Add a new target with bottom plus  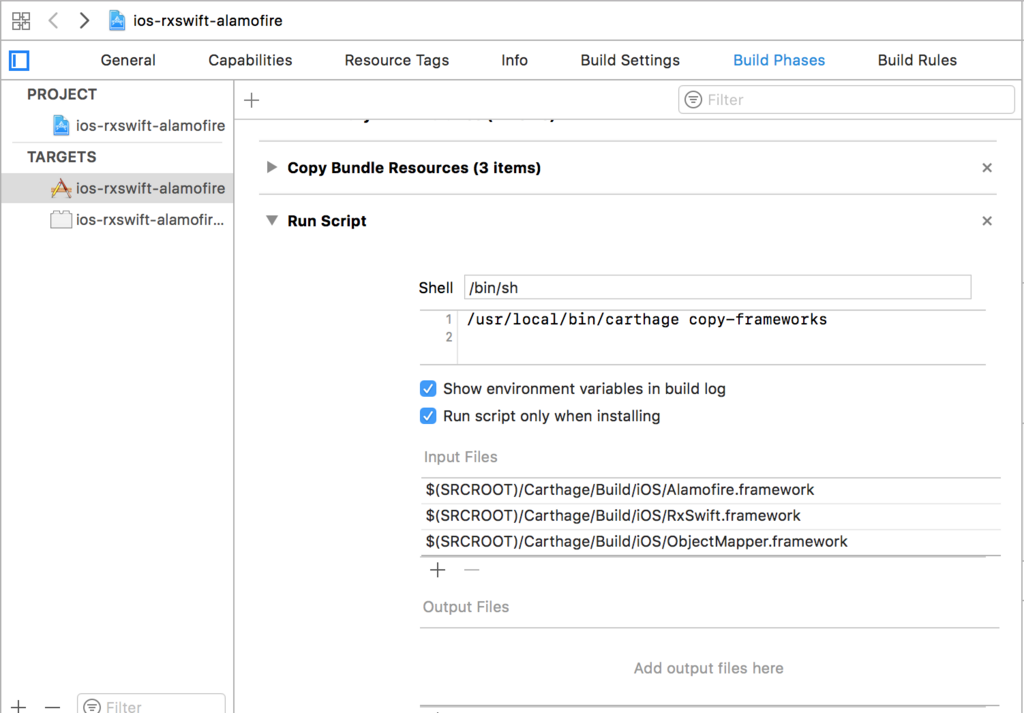point(19,706)
